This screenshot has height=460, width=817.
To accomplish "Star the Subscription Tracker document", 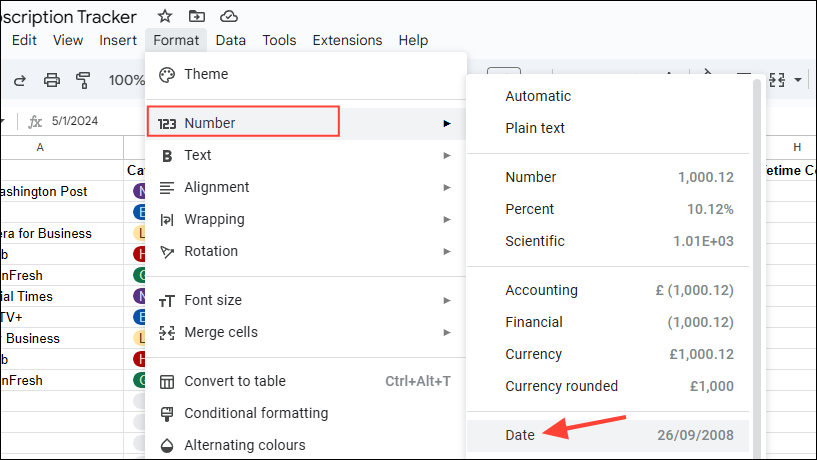I will [165, 17].
